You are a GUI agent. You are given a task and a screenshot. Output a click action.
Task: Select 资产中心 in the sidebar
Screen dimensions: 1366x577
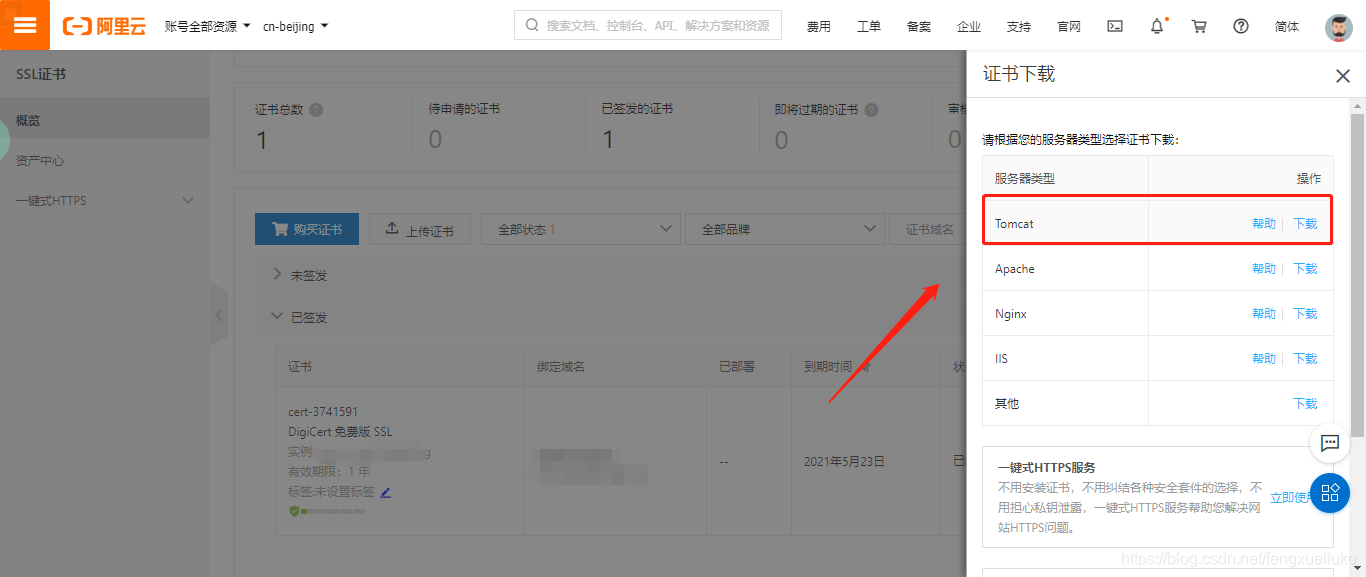coord(105,160)
